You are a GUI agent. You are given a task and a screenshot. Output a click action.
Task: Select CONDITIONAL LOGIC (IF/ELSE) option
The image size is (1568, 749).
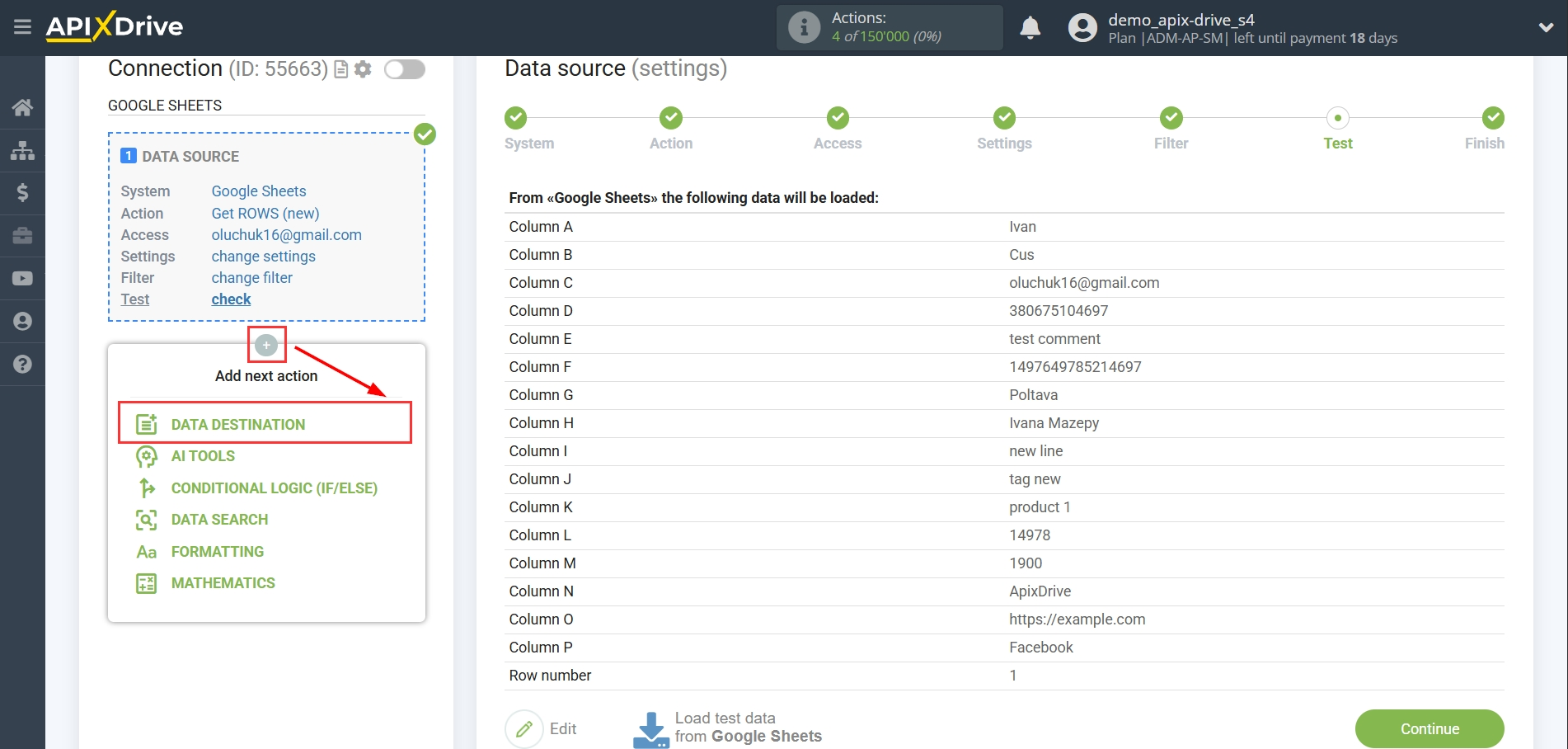[x=274, y=488]
